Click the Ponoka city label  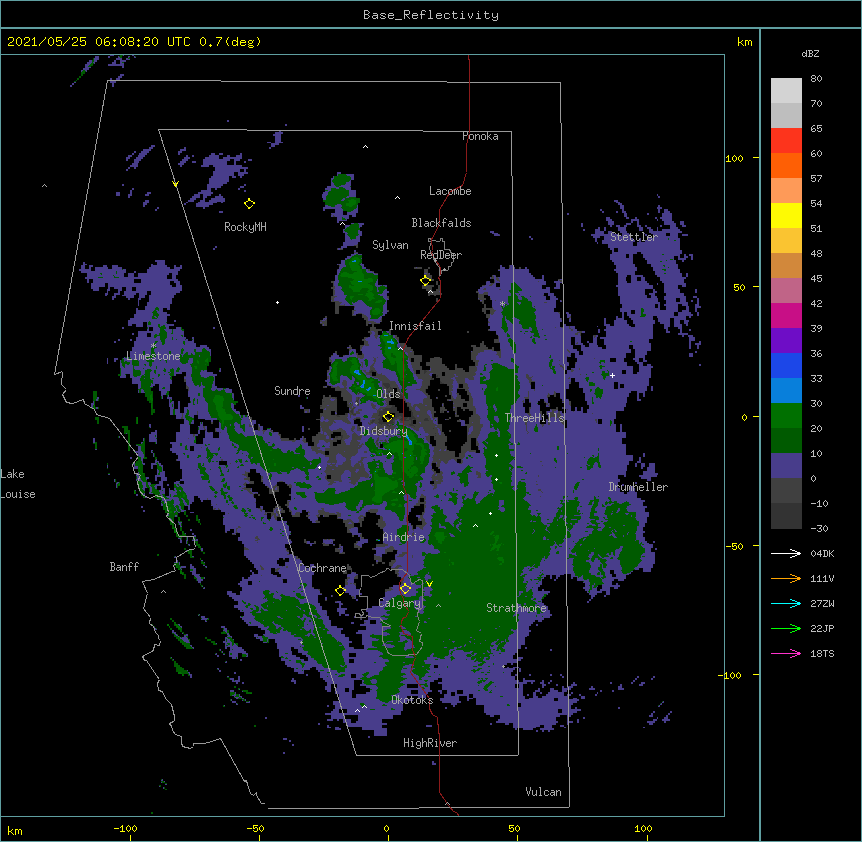(x=480, y=136)
